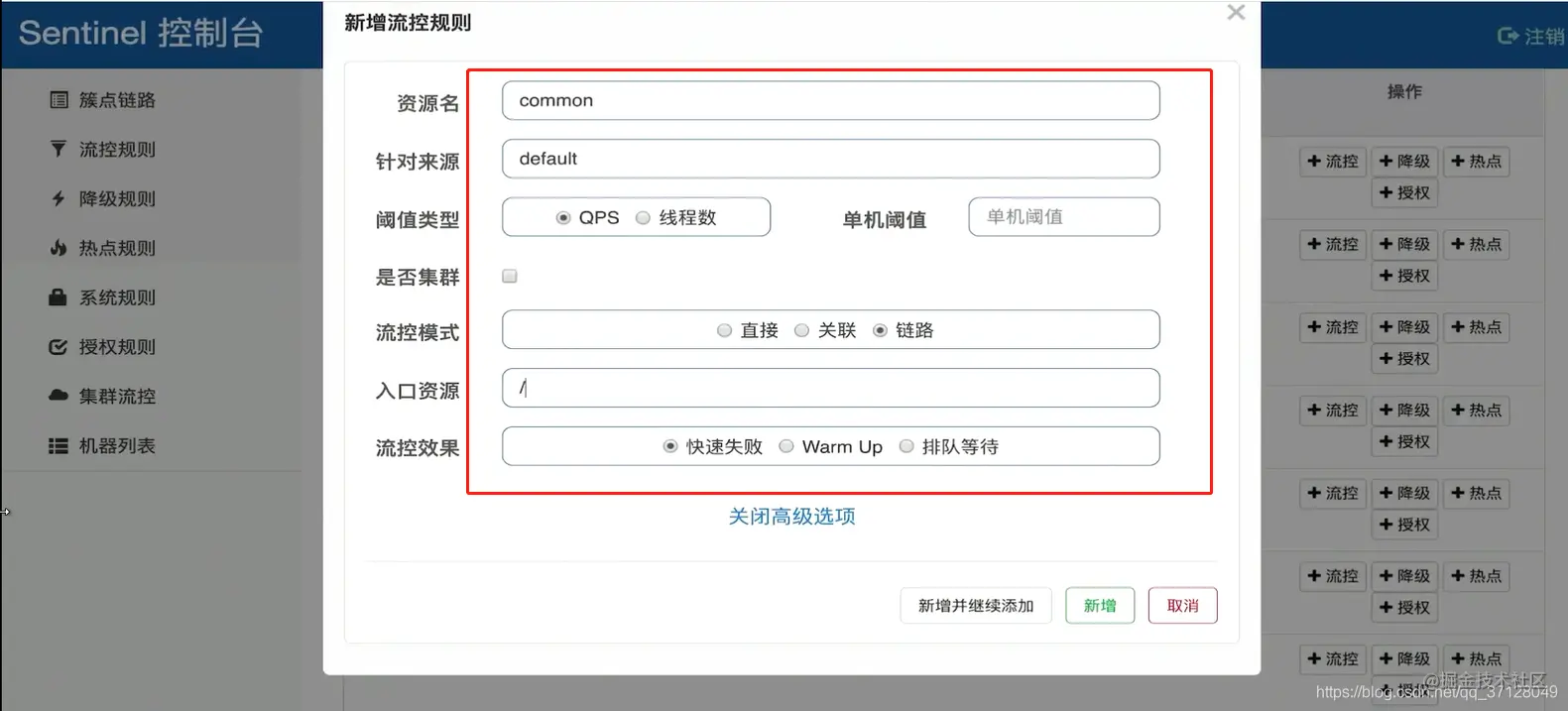This screenshot has width=1568, height=711.
Task: Click the lightning bolt icon for degrade rules
Action: 59,198
